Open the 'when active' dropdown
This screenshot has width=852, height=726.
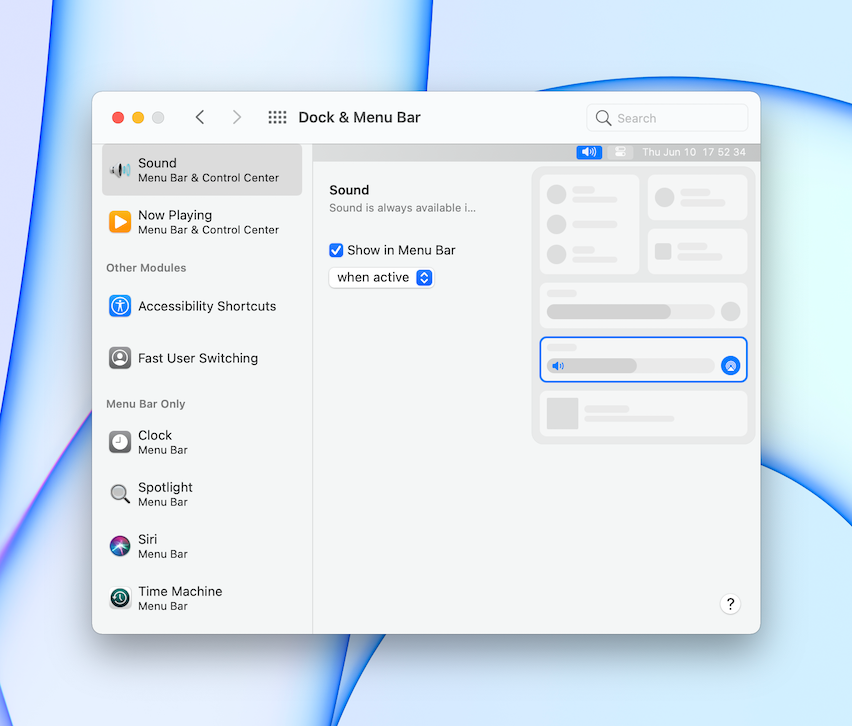(381, 278)
